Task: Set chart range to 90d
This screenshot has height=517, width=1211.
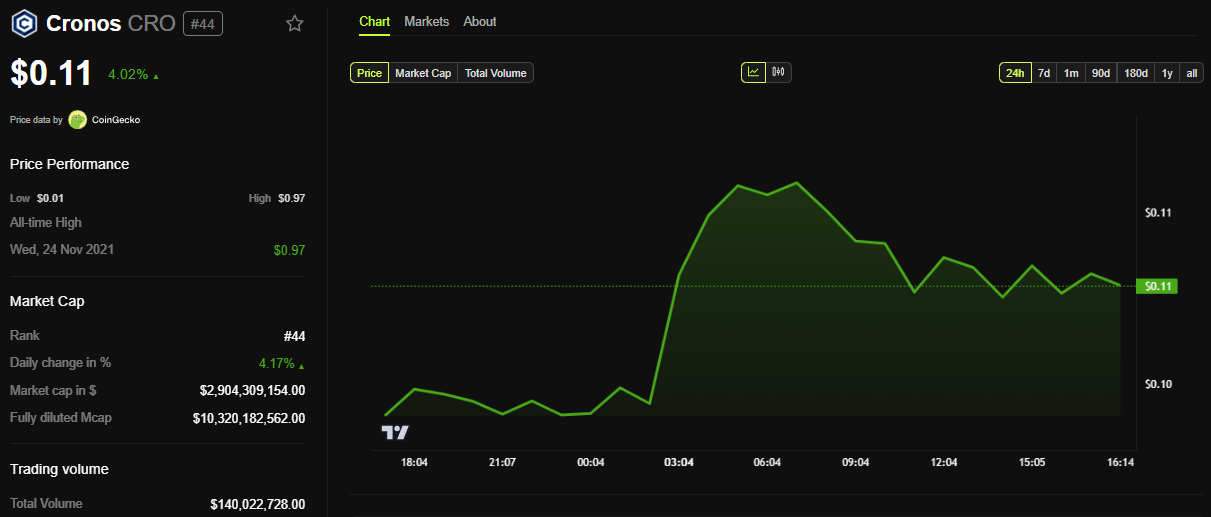Action: (x=1101, y=73)
